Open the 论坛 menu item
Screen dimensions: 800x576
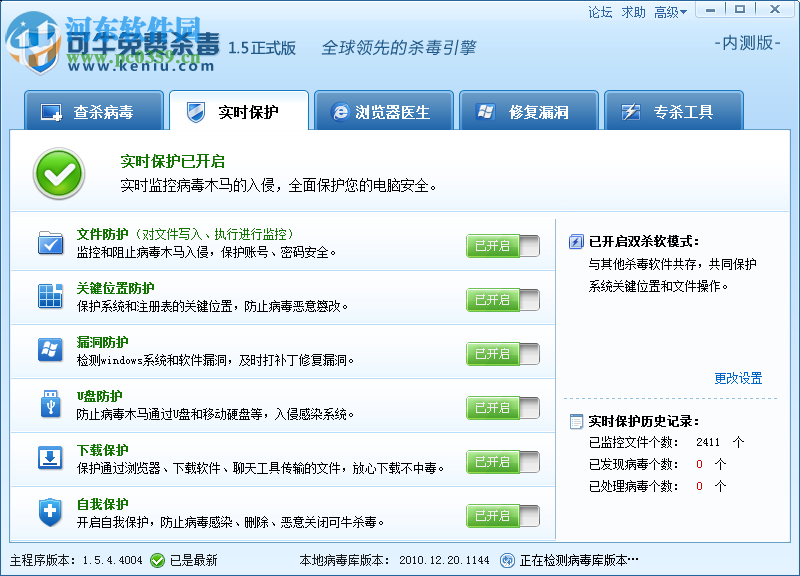click(601, 12)
